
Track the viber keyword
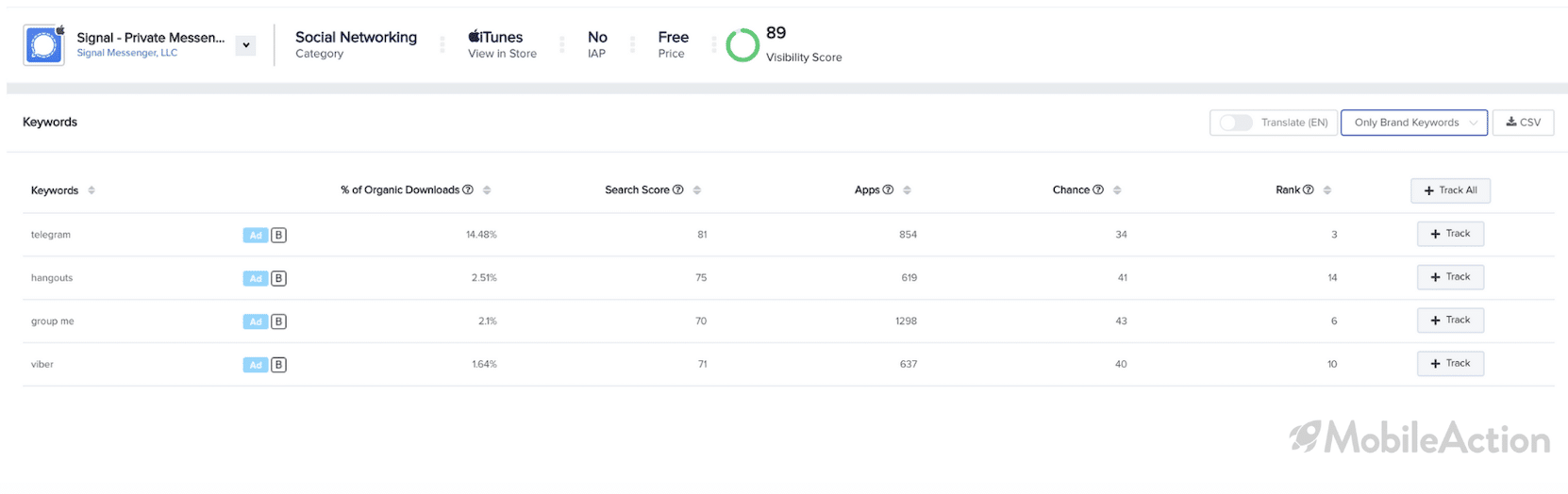click(x=1450, y=364)
